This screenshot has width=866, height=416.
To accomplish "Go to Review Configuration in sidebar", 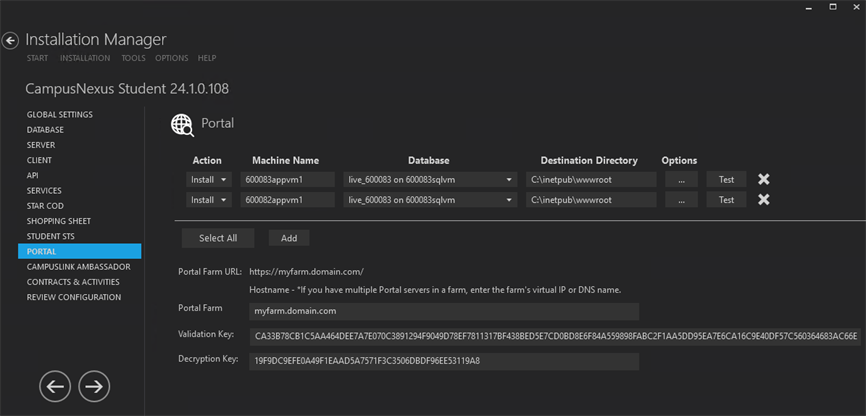I will click(x=74, y=297).
